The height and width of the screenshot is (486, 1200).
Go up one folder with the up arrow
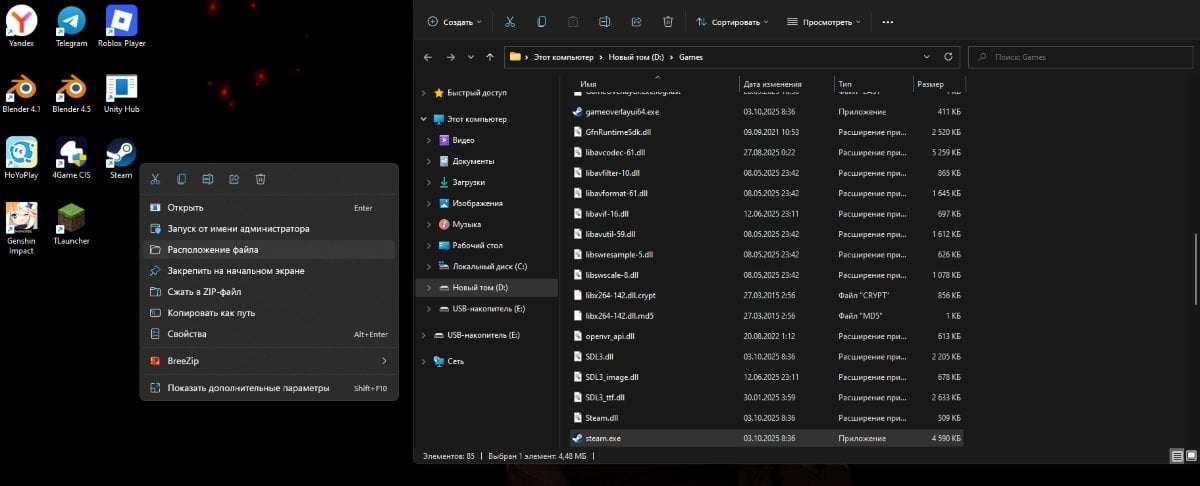click(489, 57)
